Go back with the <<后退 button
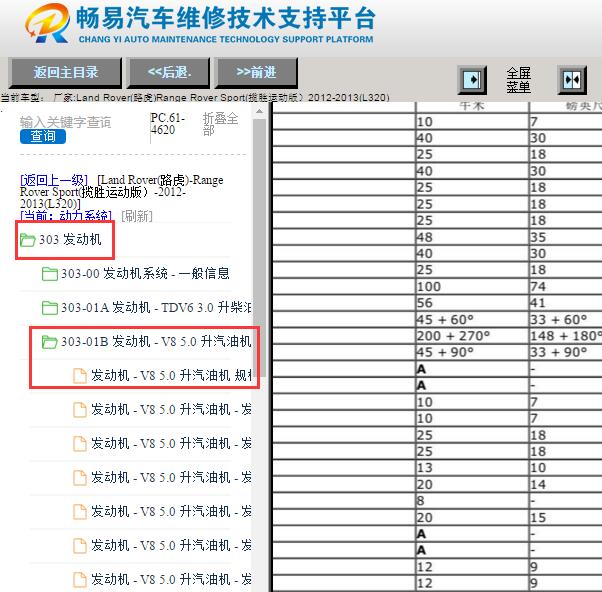This screenshot has height=592, width=602. (x=169, y=73)
